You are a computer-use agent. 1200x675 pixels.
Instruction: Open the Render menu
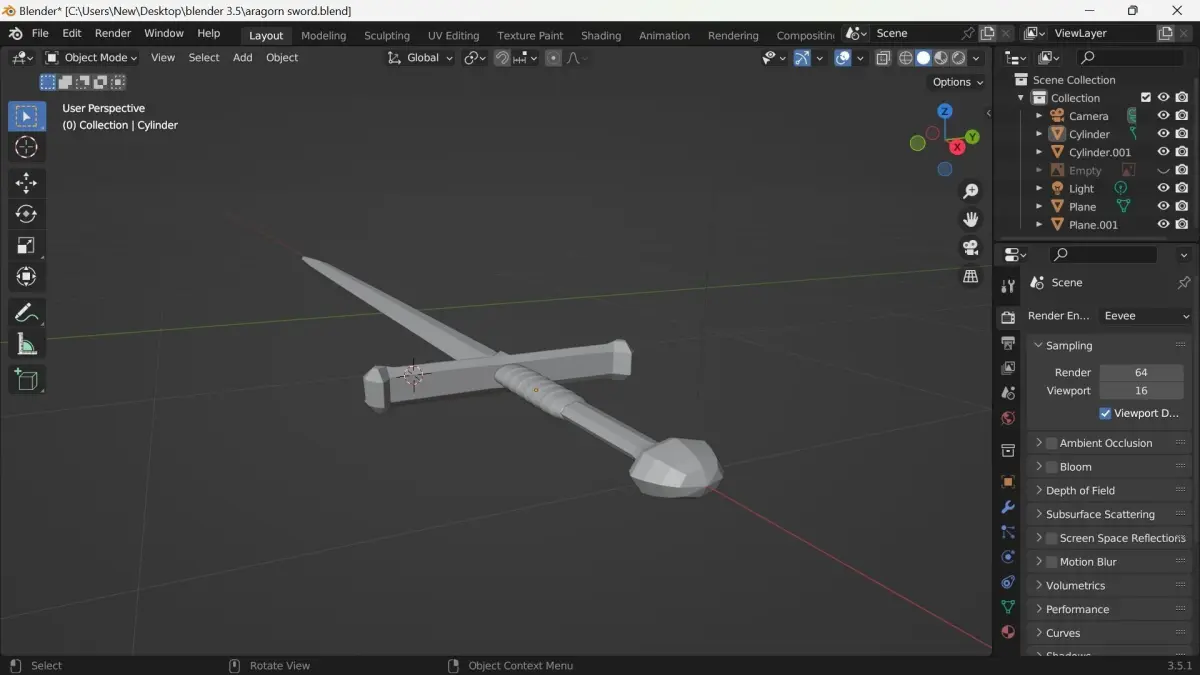tap(113, 33)
